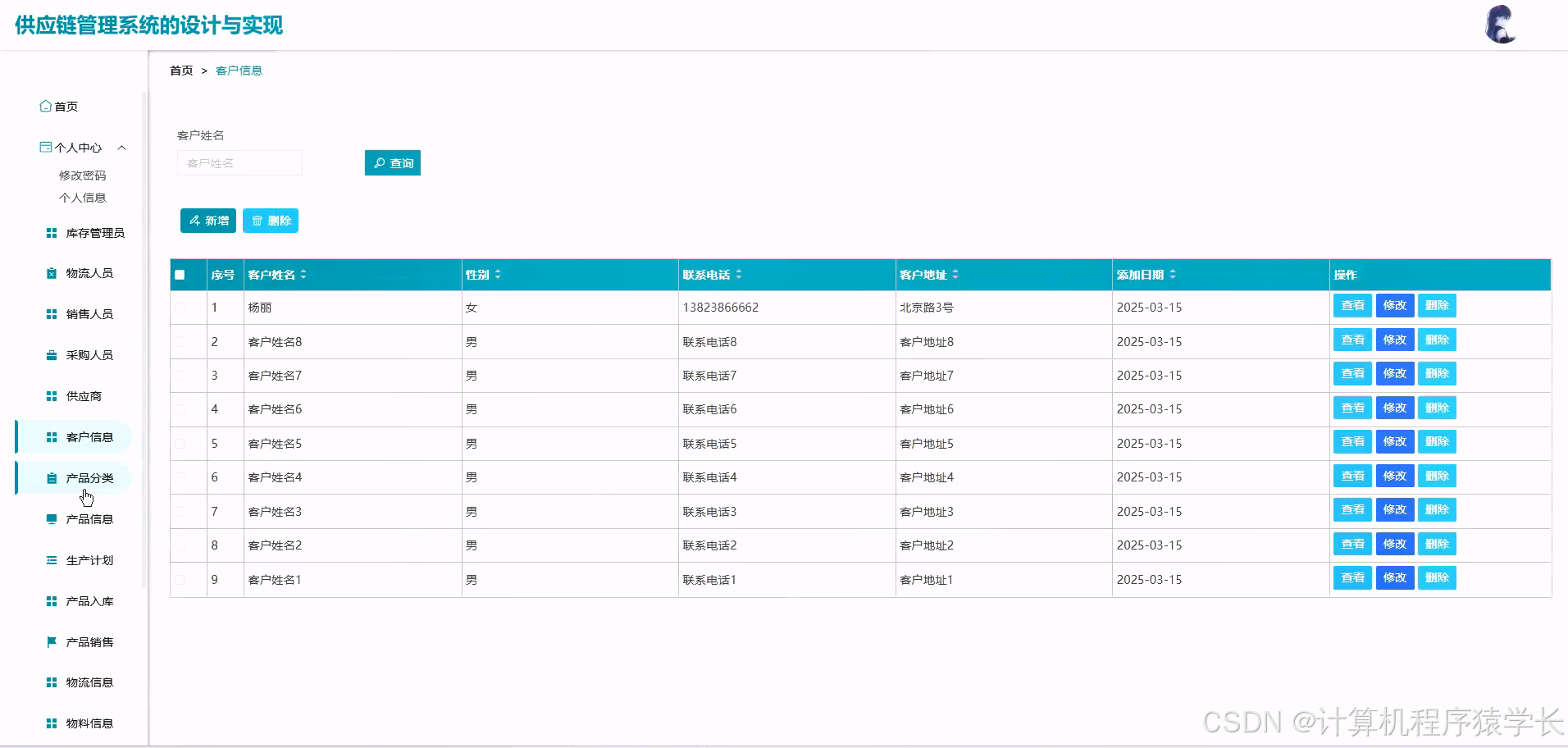Click the 产品分类 clipboard icon
The height and width of the screenshot is (748, 1568).
pyautogui.click(x=52, y=478)
